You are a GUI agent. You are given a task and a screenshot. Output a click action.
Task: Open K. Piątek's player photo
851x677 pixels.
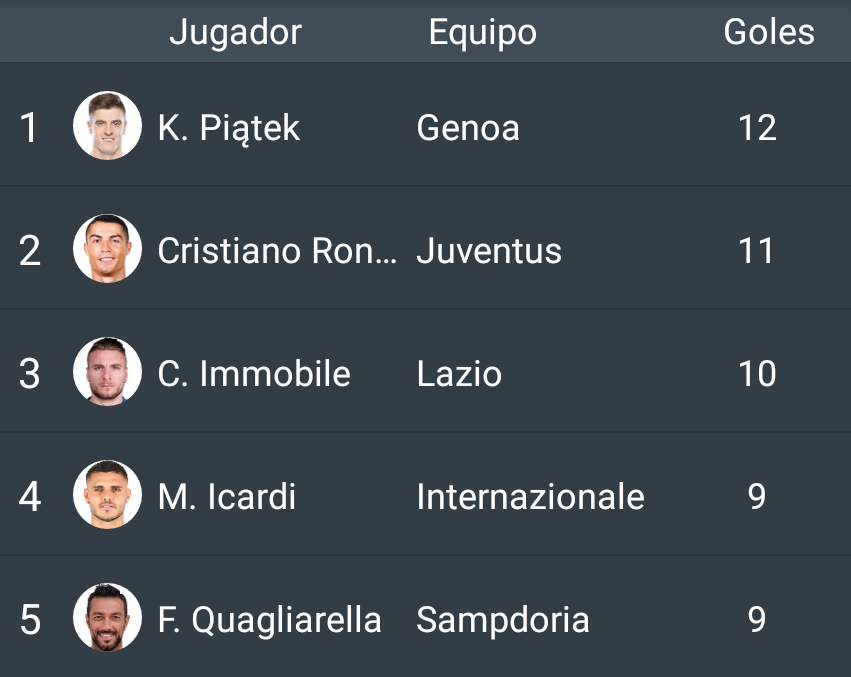(107, 125)
